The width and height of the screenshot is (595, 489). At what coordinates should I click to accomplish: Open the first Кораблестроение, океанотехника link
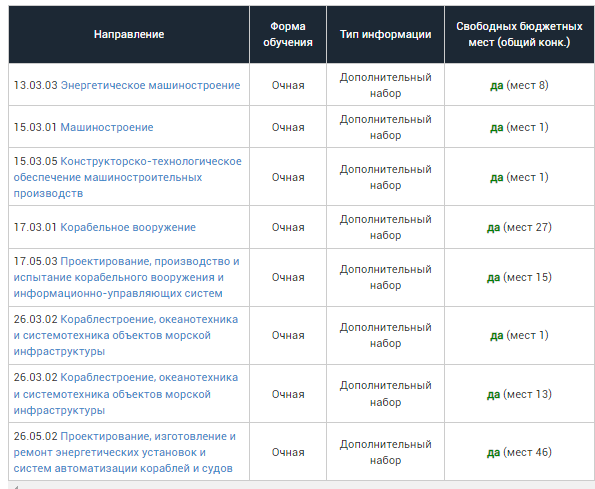click(126, 335)
